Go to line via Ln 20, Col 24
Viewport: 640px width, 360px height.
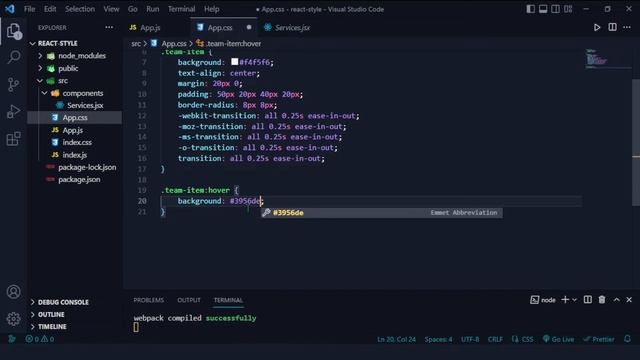[396, 339]
